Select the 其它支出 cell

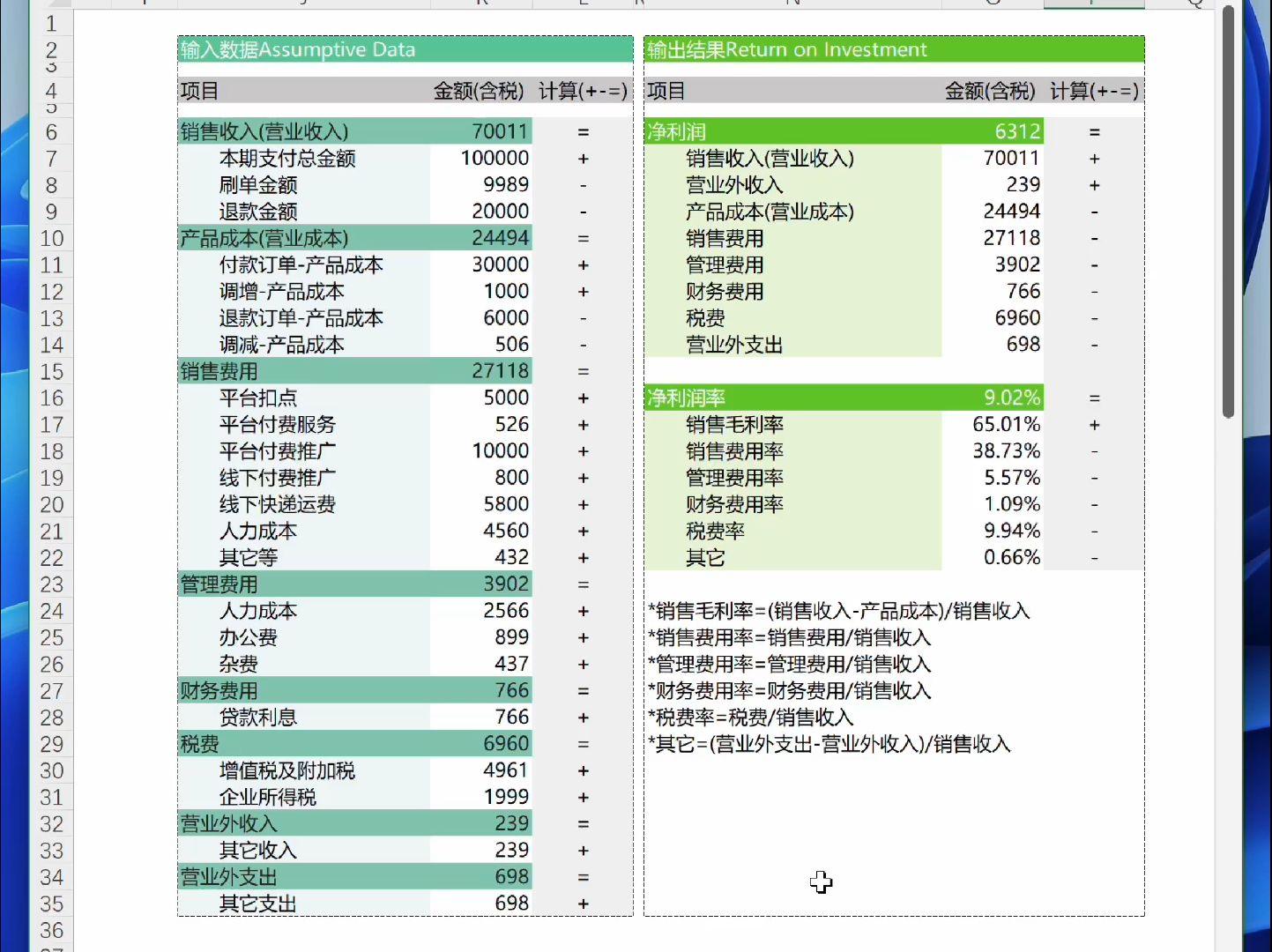[x=304, y=904]
